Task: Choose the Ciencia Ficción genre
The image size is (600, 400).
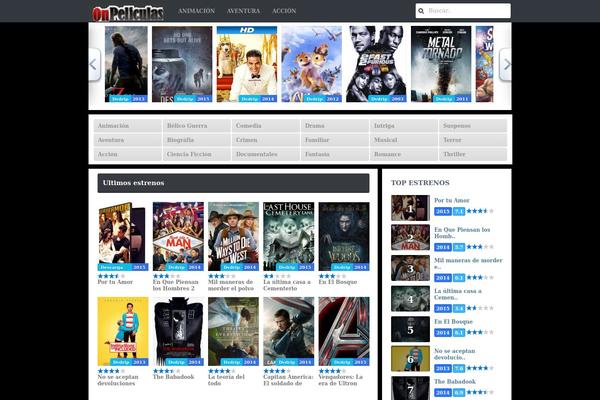Action: click(x=197, y=154)
